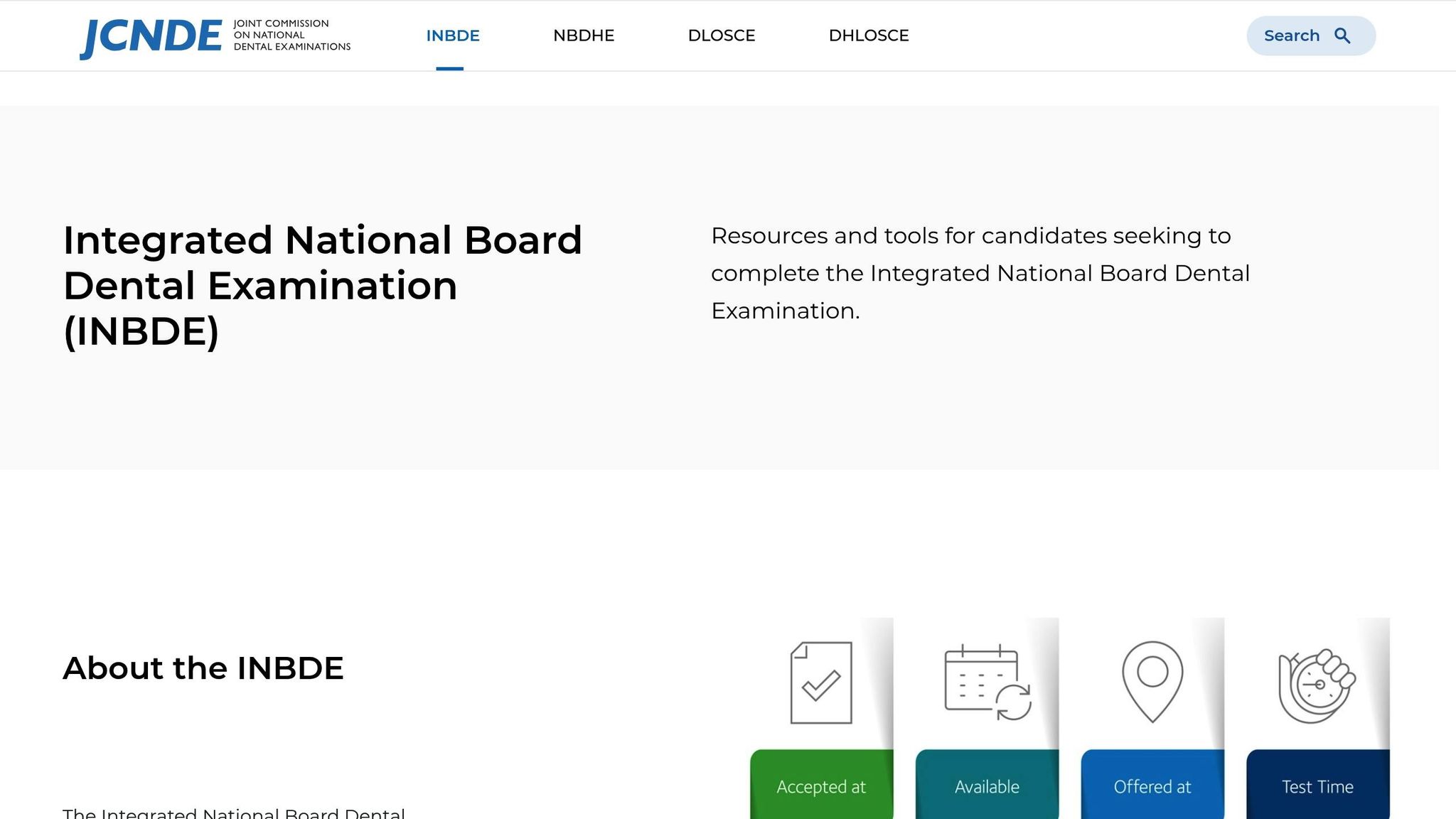
Task: Go to the DLOSCE menu item
Action: point(722,36)
